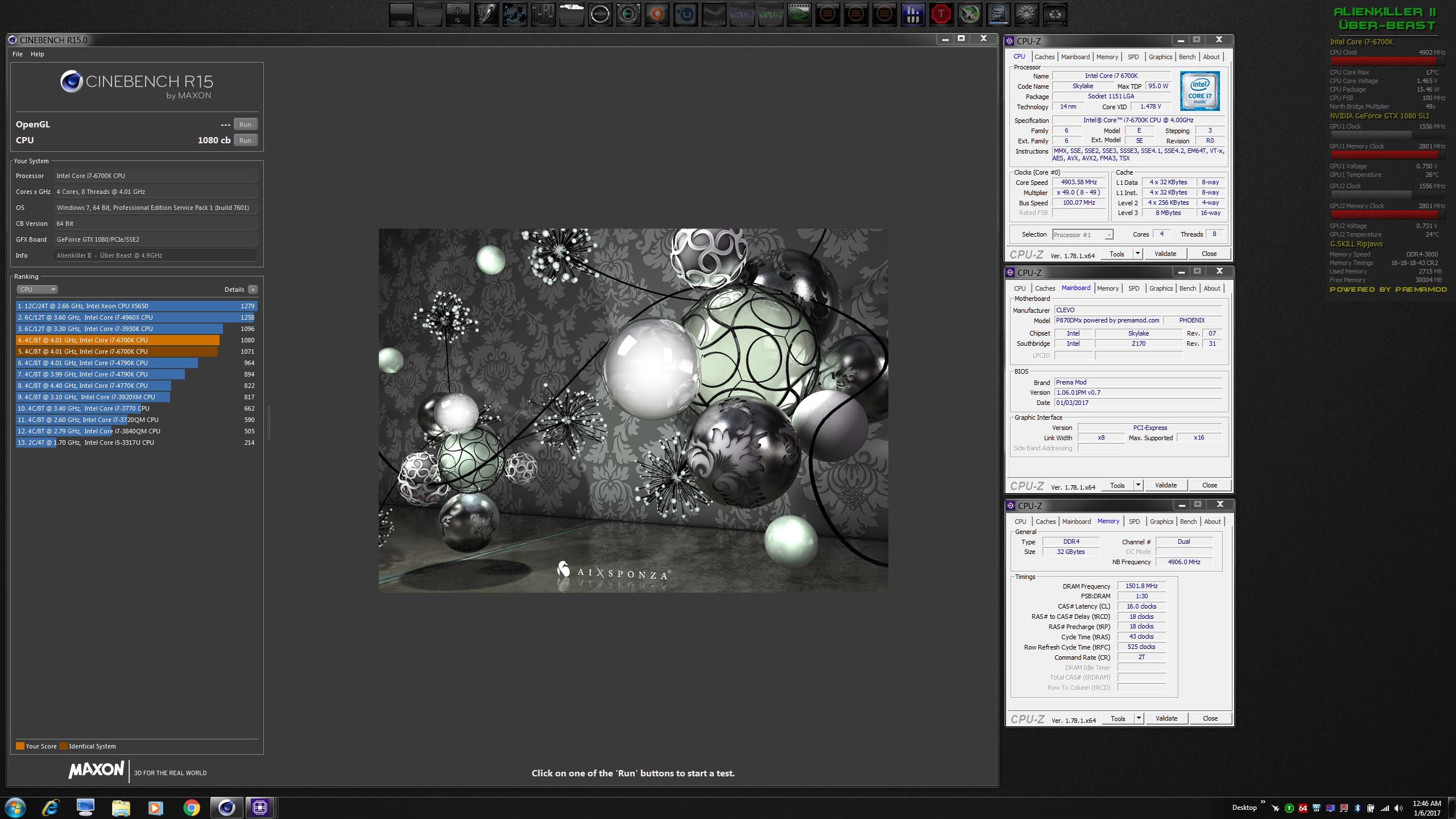The image size is (1456, 819).
Task: Open the CPU ranking type dropdown in Cinebench
Action: 37,289
